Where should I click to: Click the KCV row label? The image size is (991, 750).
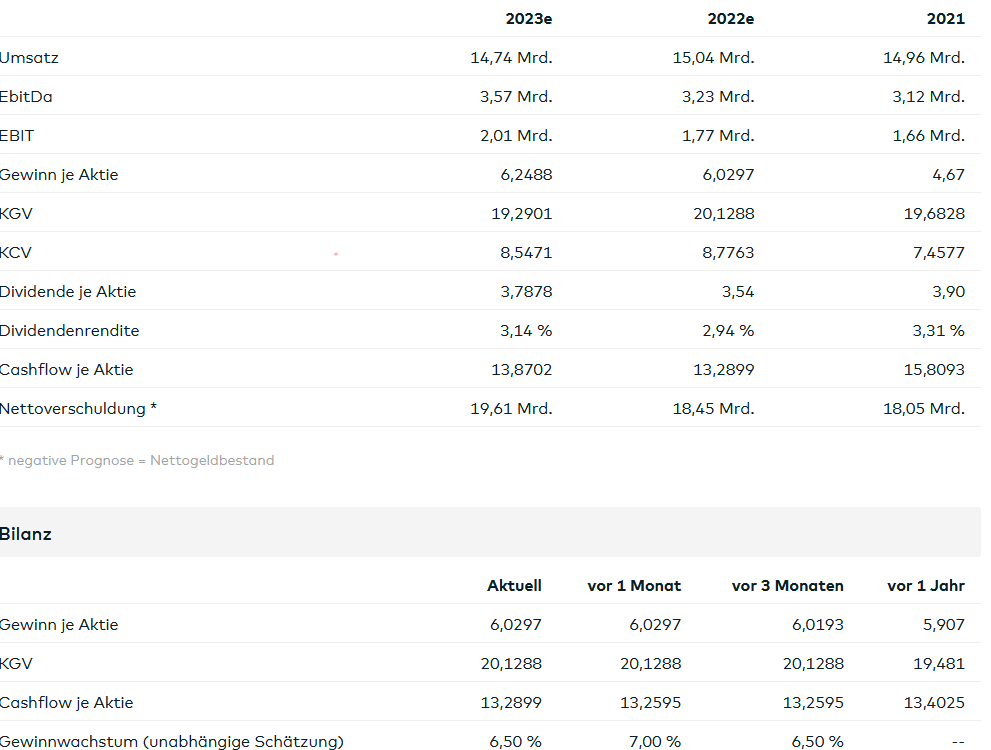[16, 253]
